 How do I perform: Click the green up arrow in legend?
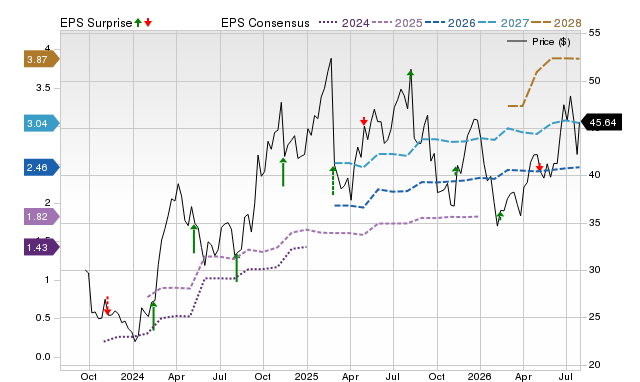[x=138, y=22]
